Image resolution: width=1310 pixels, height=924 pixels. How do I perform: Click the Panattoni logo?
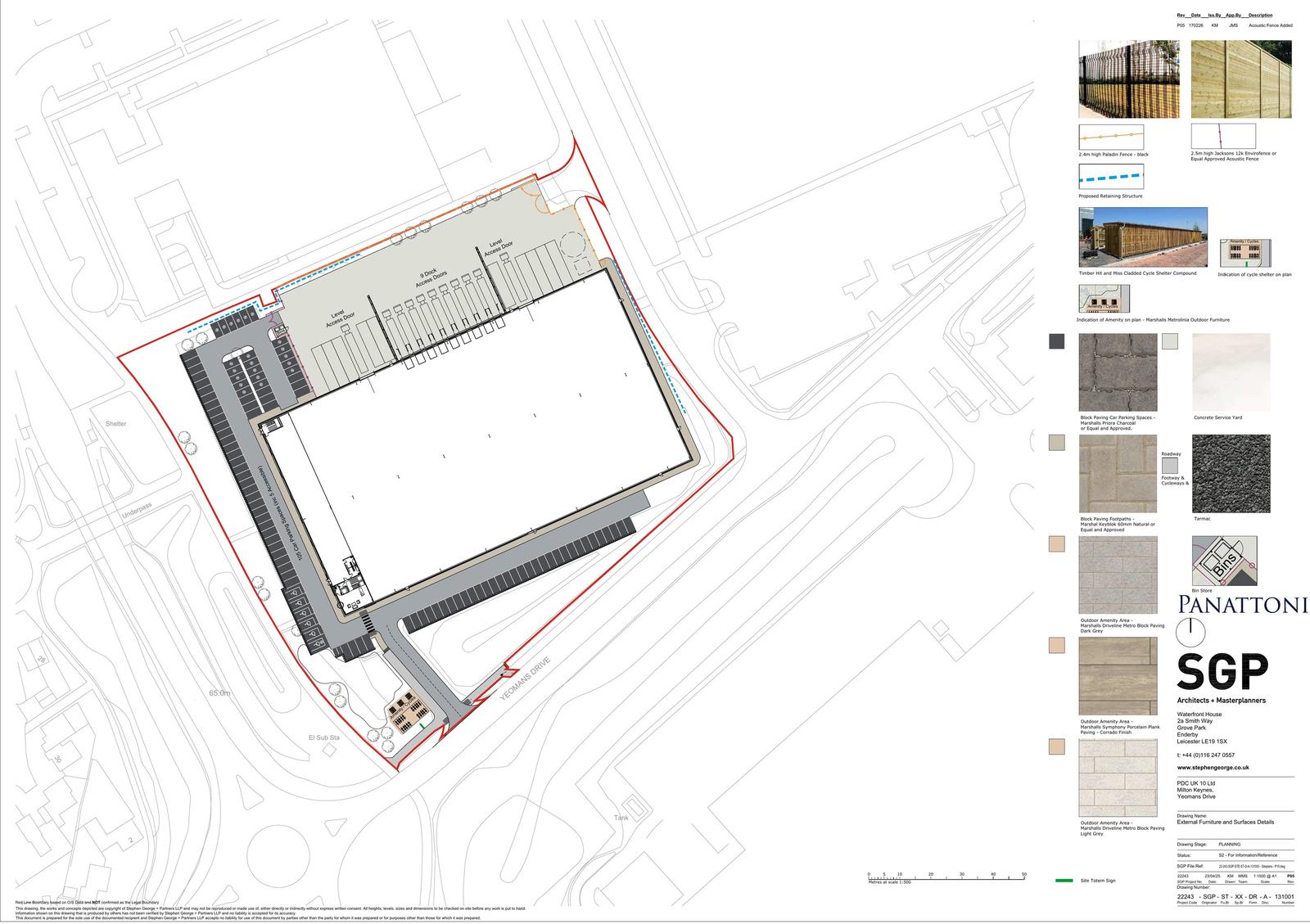click(x=1242, y=605)
